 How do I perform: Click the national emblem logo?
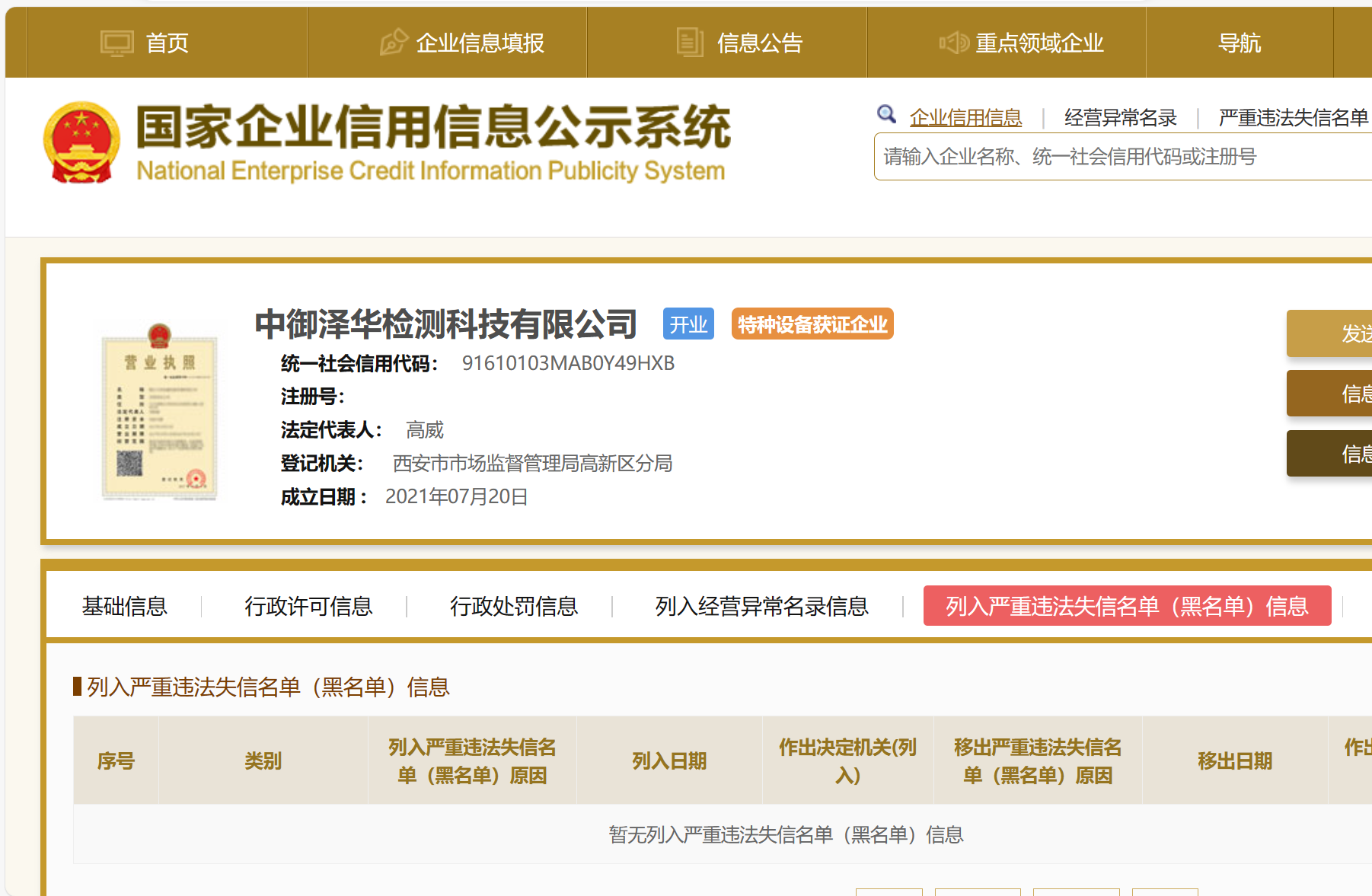click(x=81, y=142)
